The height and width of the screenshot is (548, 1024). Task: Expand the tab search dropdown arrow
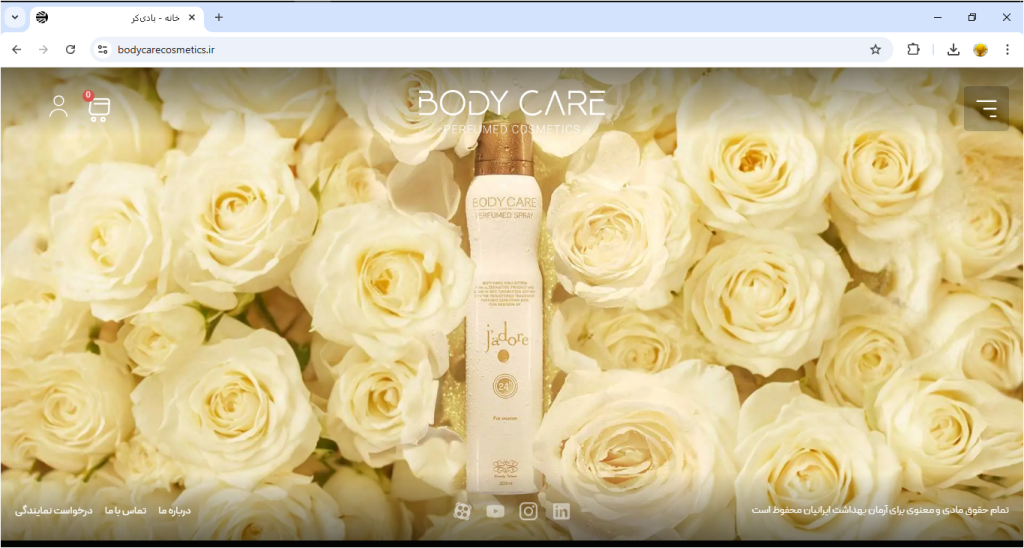pyautogui.click(x=15, y=17)
